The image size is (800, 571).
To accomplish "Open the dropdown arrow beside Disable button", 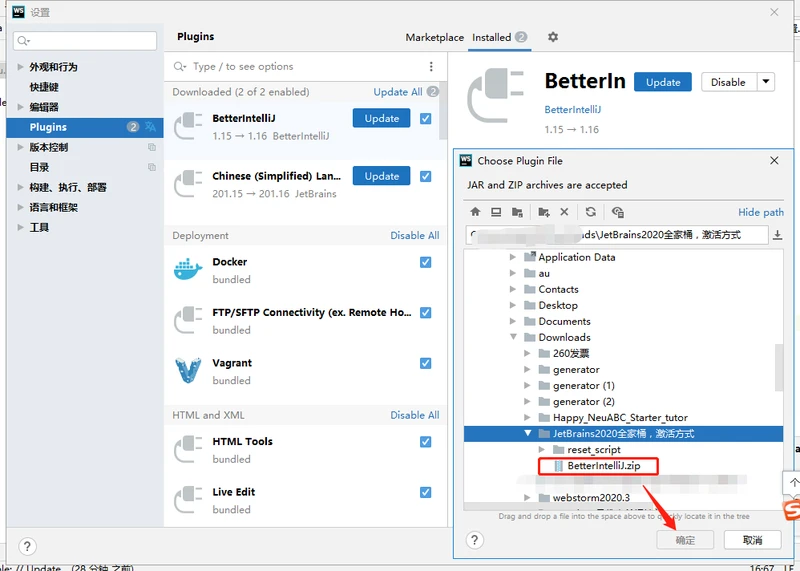I will pyautogui.click(x=766, y=82).
